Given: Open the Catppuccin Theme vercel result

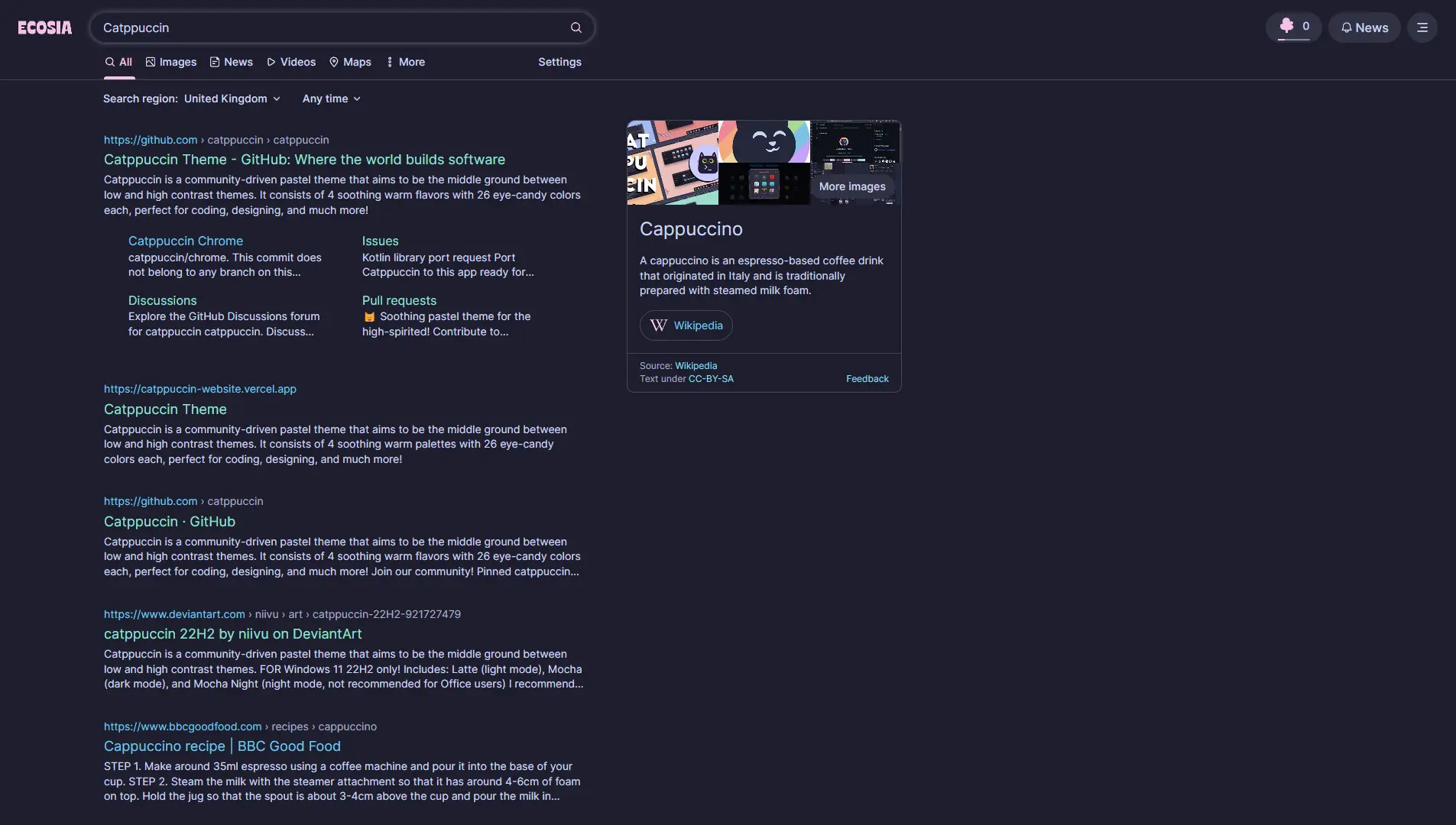Looking at the screenshot, I should [165, 409].
